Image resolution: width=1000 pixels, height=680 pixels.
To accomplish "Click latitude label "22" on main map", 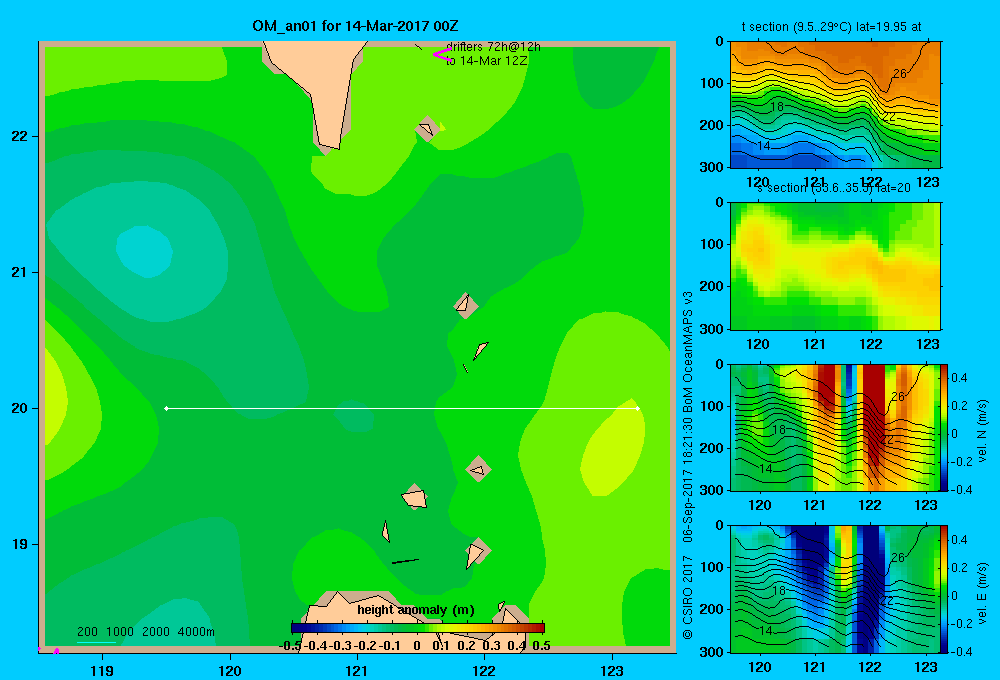I will [x=19, y=136].
